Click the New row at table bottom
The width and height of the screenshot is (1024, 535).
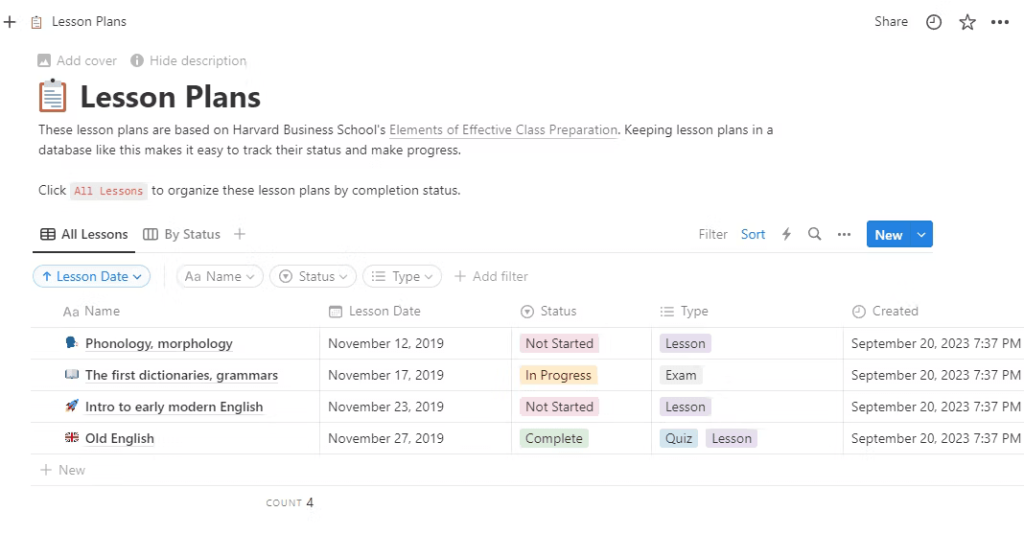click(63, 470)
